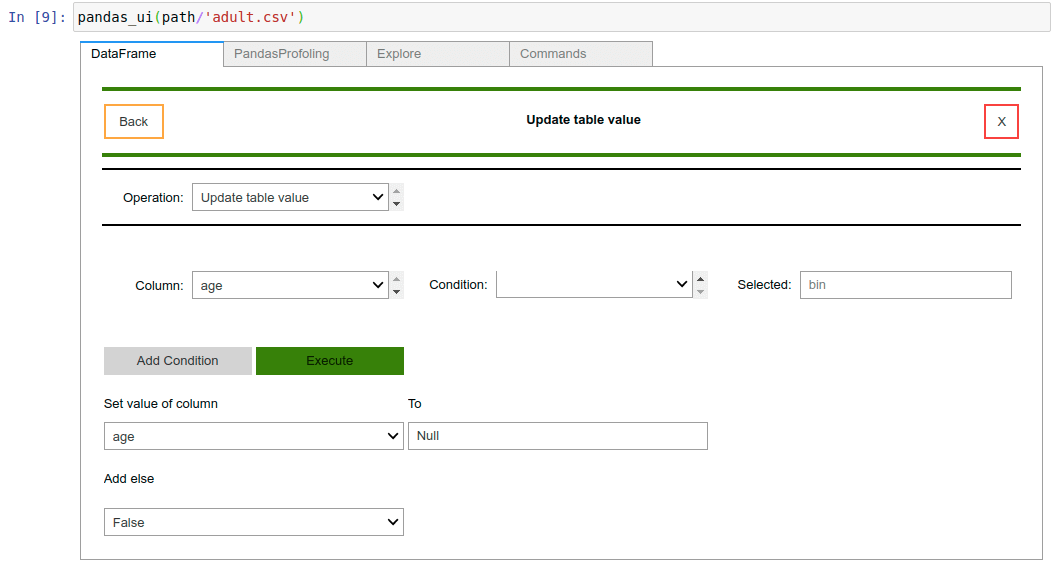Screen dimensions: 1055x568
Task: Open the empty Condition dropdown
Action: (594, 285)
